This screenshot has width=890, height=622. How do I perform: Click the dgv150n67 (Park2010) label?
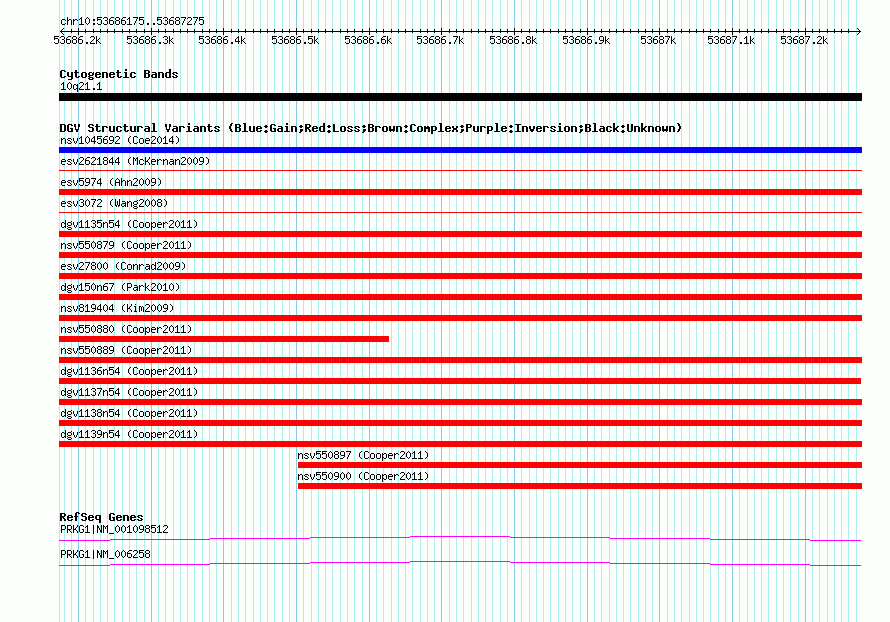pyautogui.click(x=120, y=287)
